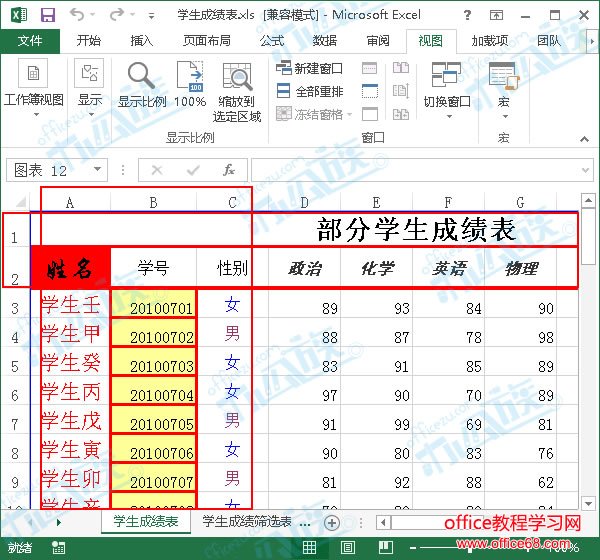Click the cell 20100704
The image size is (600, 560).
154,390
